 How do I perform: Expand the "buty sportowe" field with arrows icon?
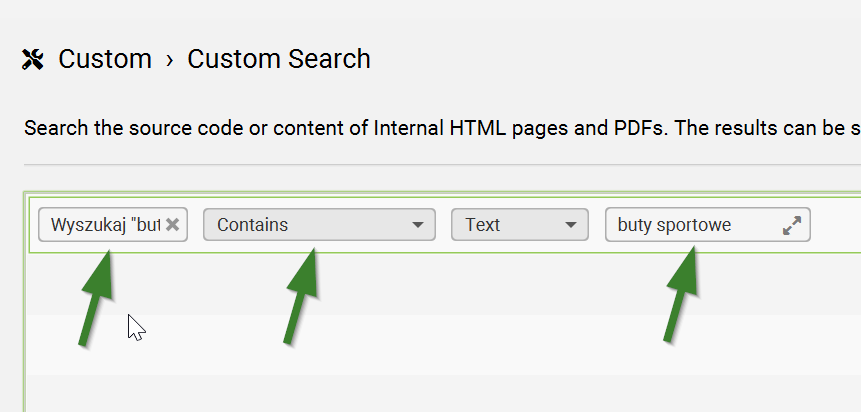[x=792, y=225]
